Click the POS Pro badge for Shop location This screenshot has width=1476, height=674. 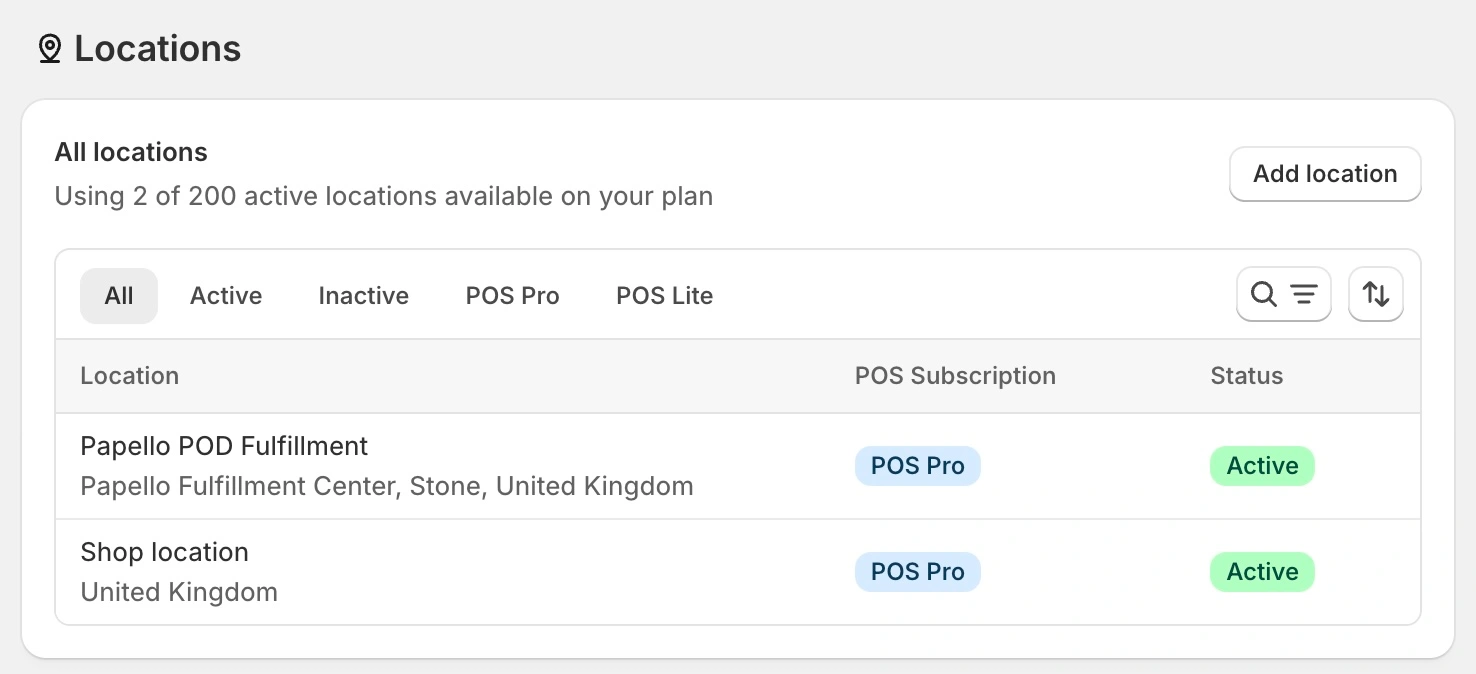click(x=917, y=571)
